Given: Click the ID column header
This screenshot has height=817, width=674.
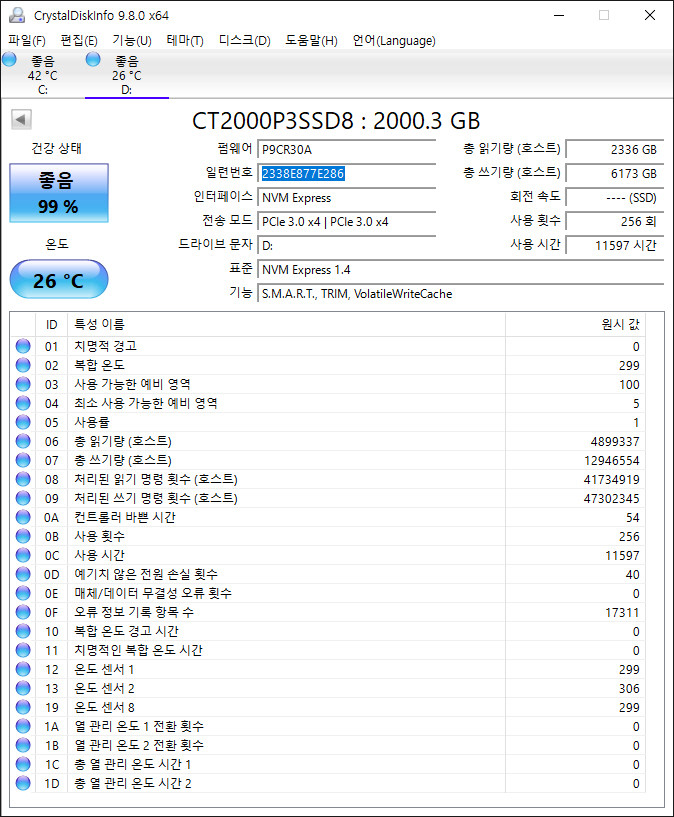Looking at the screenshot, I should click(52, 325).
